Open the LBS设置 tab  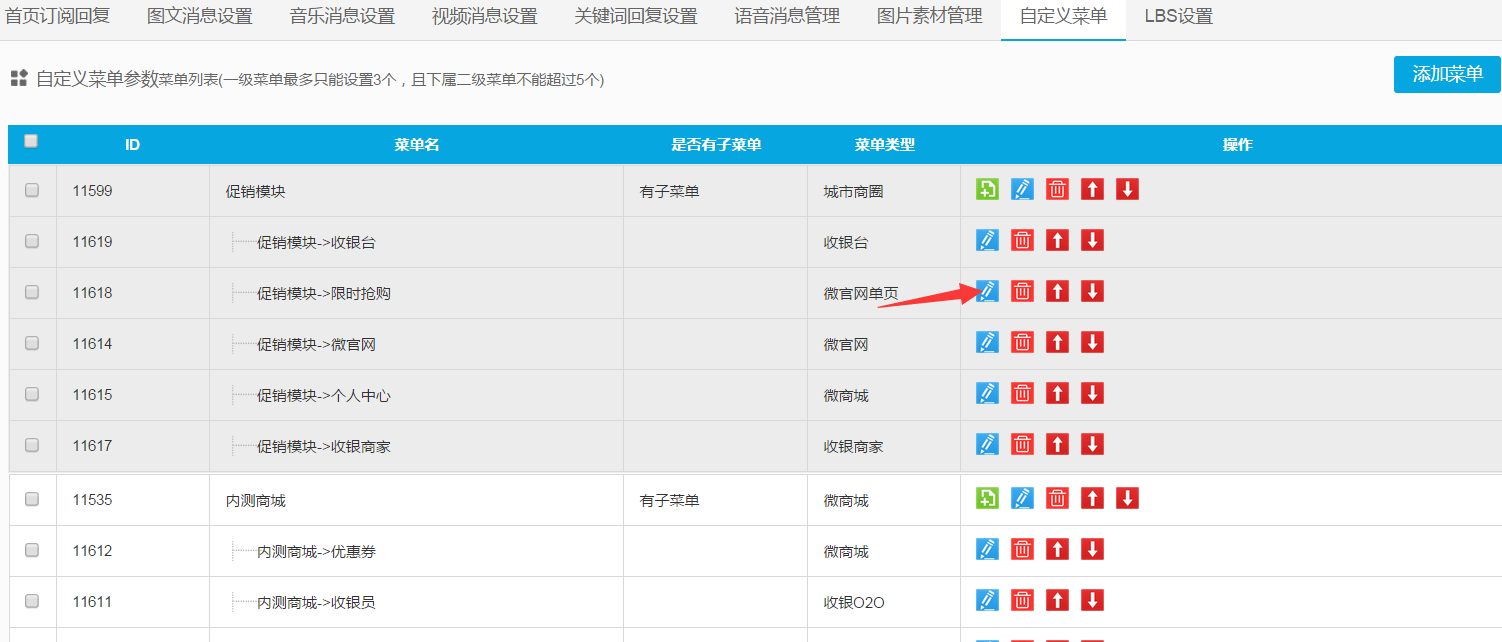1178,17
